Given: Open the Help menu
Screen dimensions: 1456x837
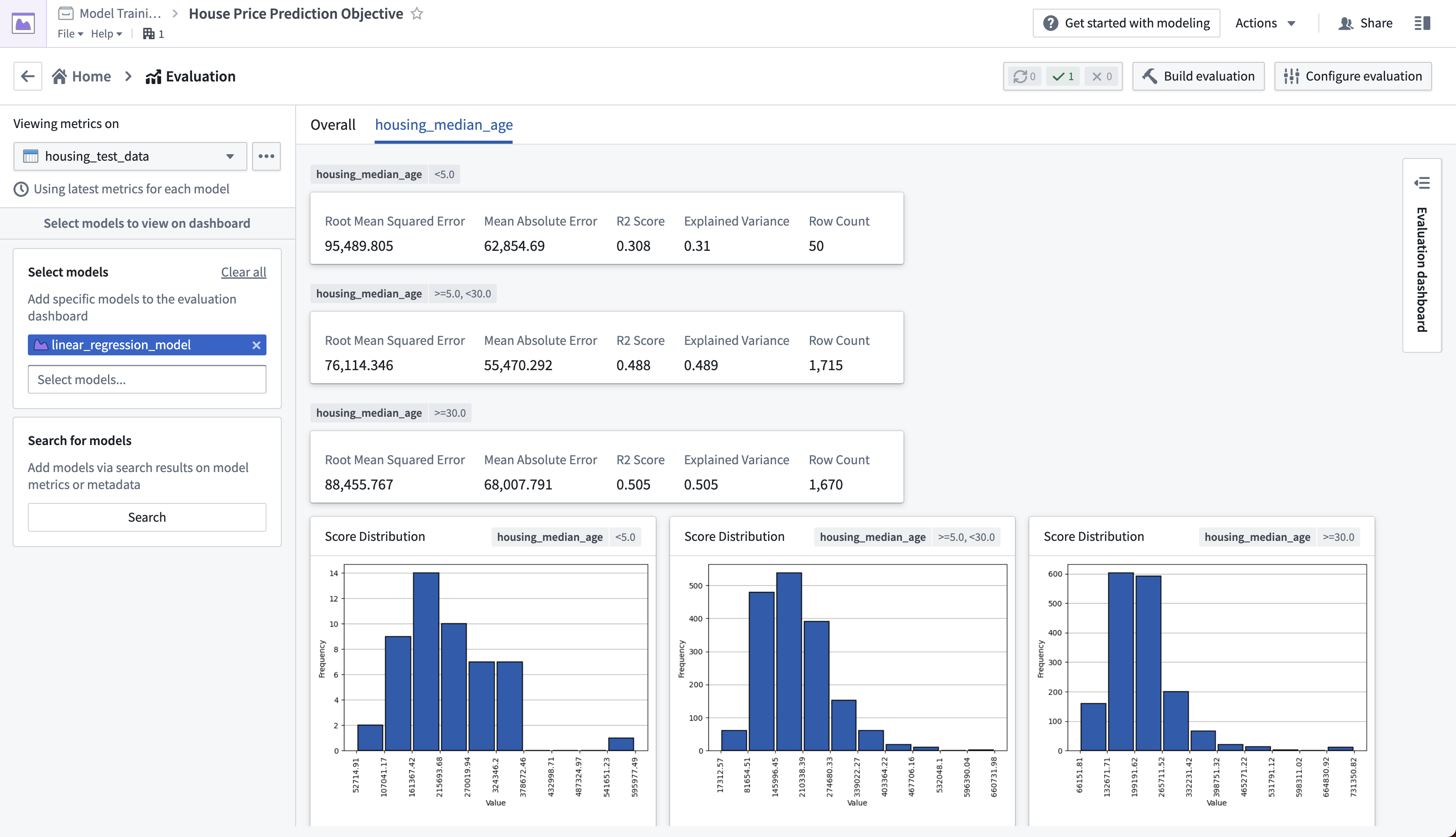Looking at the screenshot, I should pyautogui.click(x=106, y=34).
